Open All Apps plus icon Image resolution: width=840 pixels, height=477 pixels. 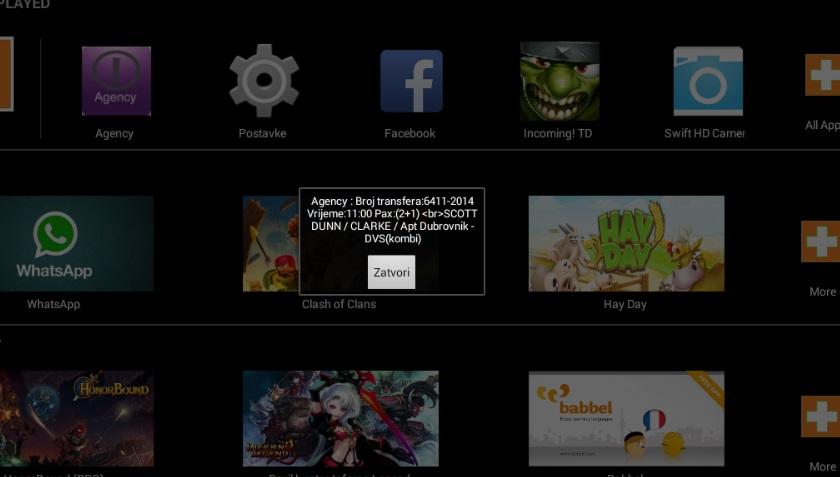click(822, 75)
